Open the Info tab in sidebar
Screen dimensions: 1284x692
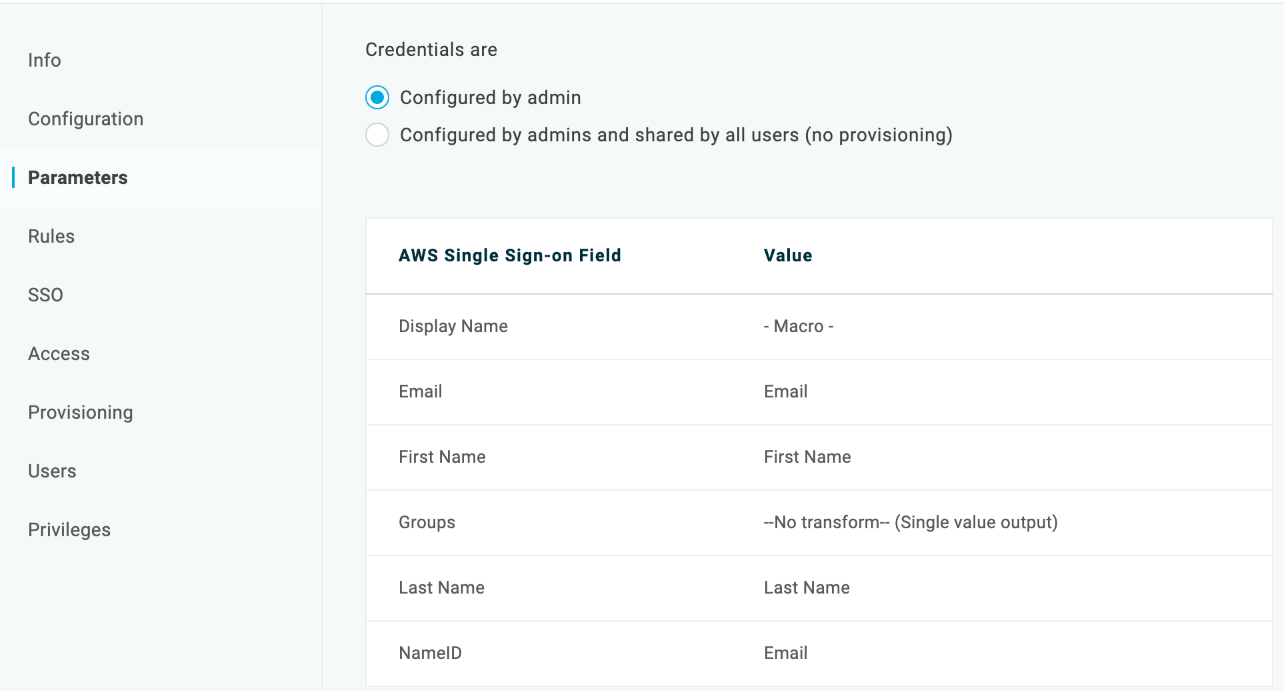[x=44, y=60]
